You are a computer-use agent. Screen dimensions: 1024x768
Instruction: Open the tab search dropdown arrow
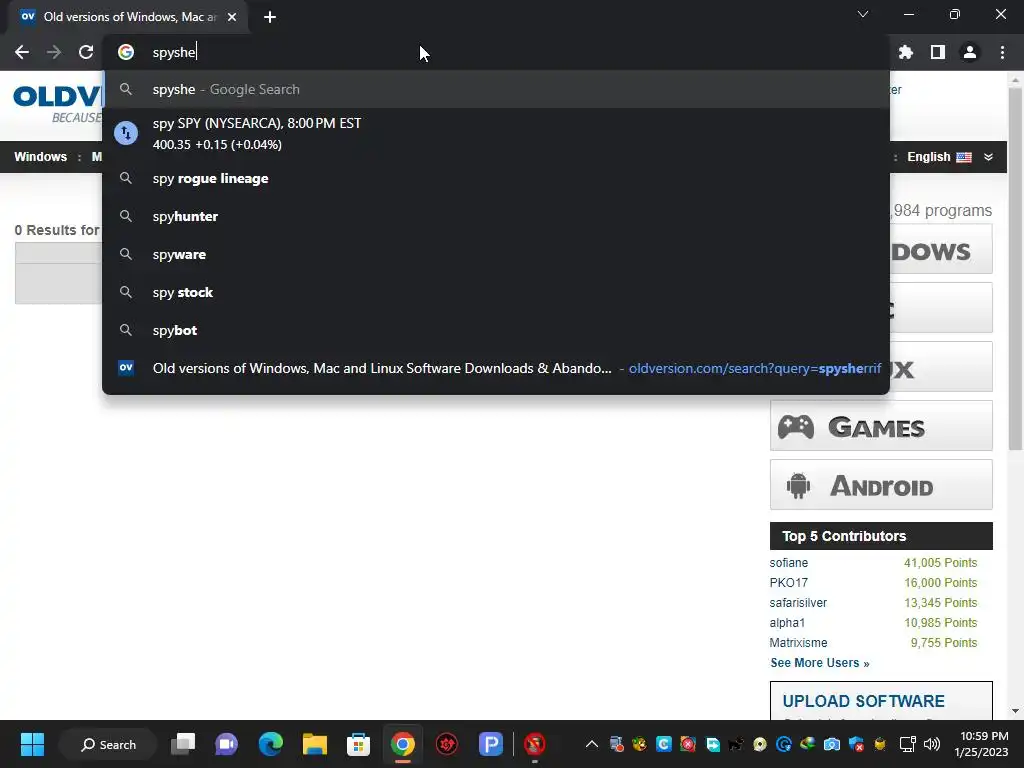tap(863, 14)
